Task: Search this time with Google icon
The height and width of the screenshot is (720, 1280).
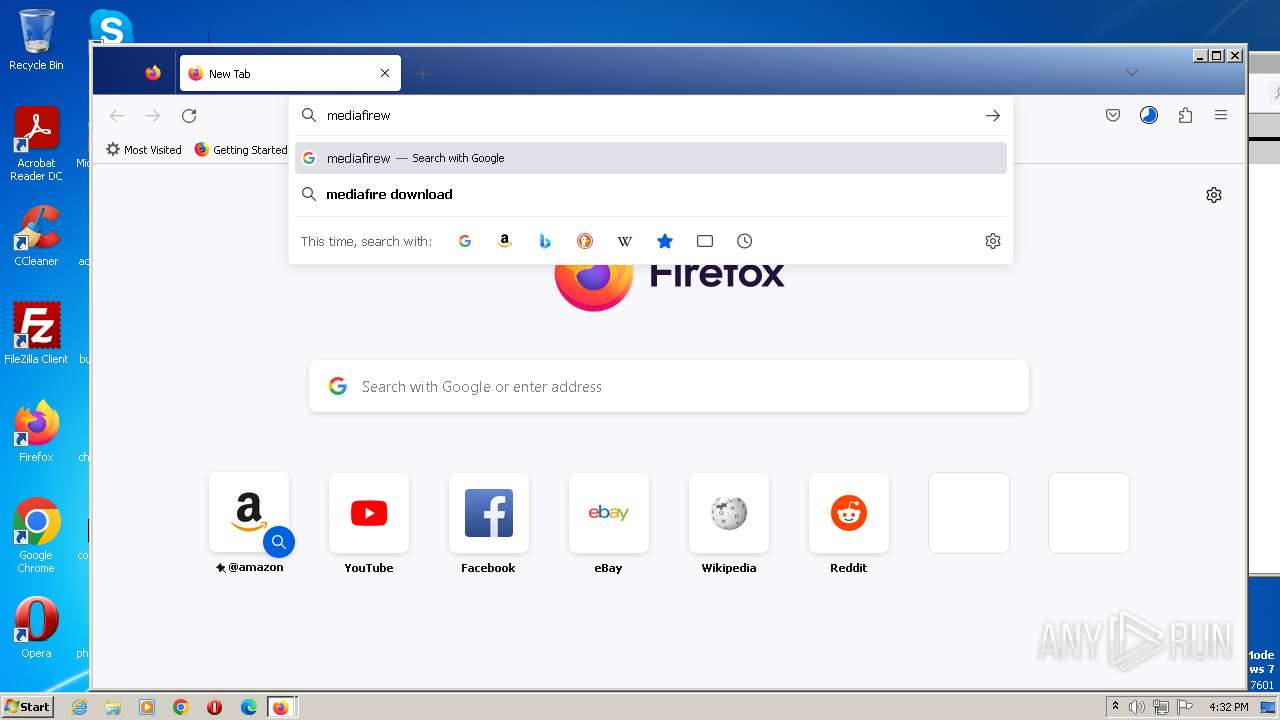Action: (x=465, y=241)
